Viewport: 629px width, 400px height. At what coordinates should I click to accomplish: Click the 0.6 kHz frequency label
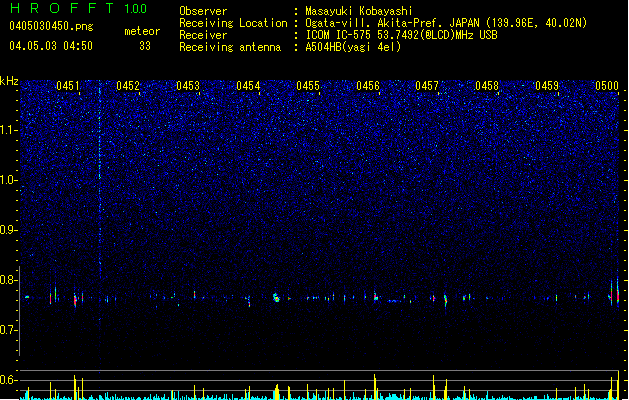tap(9, 380)
